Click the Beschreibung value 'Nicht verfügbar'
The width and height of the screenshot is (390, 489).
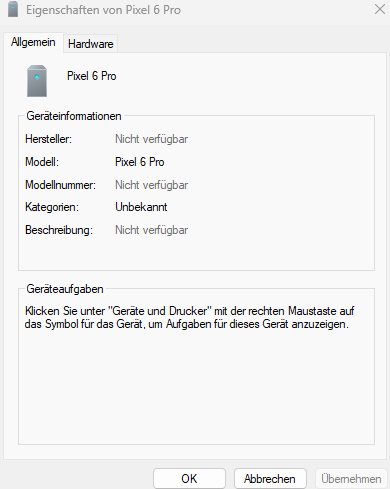[x=152, y=230]
